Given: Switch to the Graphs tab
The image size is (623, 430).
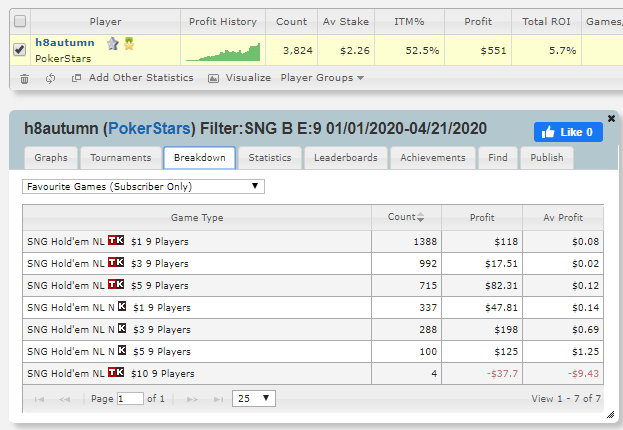Looking at the screenshot, I should [51, 158].
